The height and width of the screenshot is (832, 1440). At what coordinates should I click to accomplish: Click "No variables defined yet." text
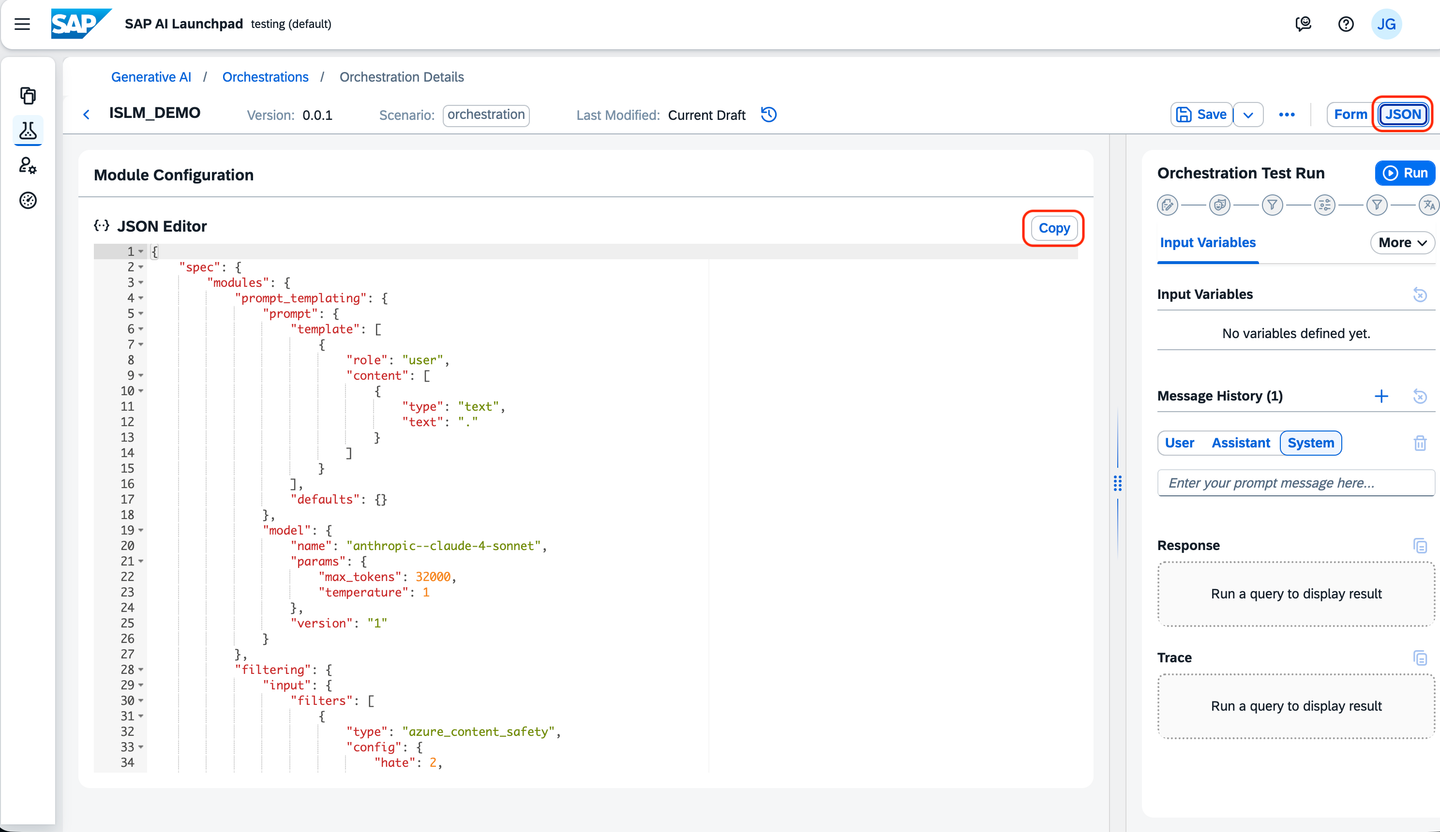coord(1296,333)
